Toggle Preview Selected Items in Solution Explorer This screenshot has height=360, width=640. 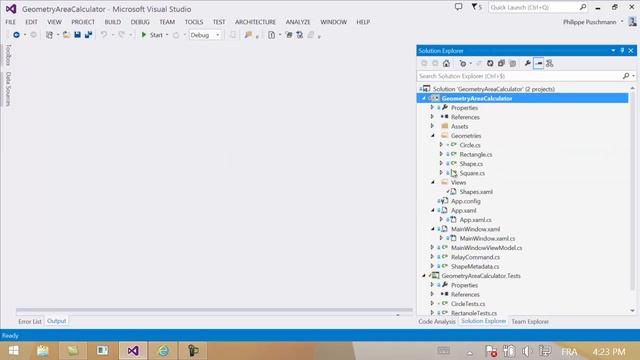[538, 63]
